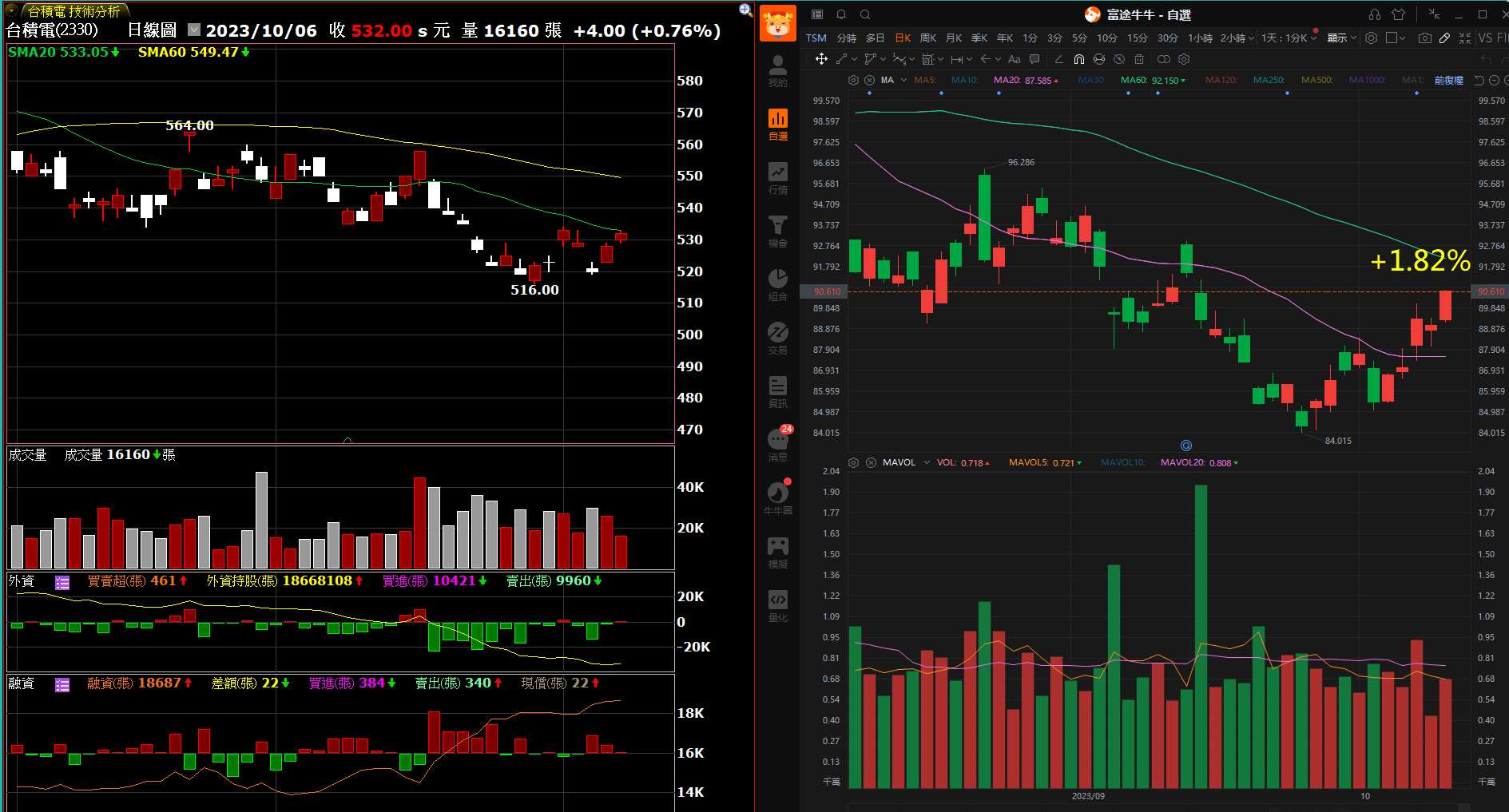Click the blue event marker below candlesticks
This screenshot has width=1509, height=812.
click(x=1185, y=446)
